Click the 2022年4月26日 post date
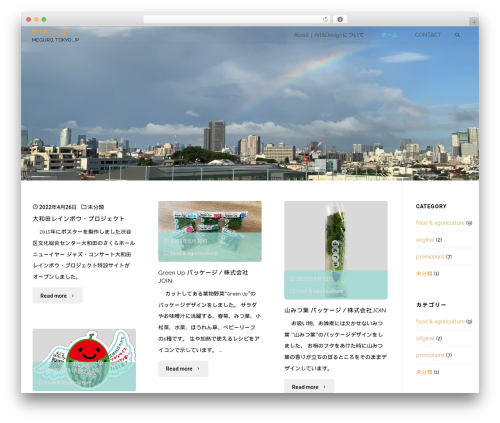 [58, 207]
